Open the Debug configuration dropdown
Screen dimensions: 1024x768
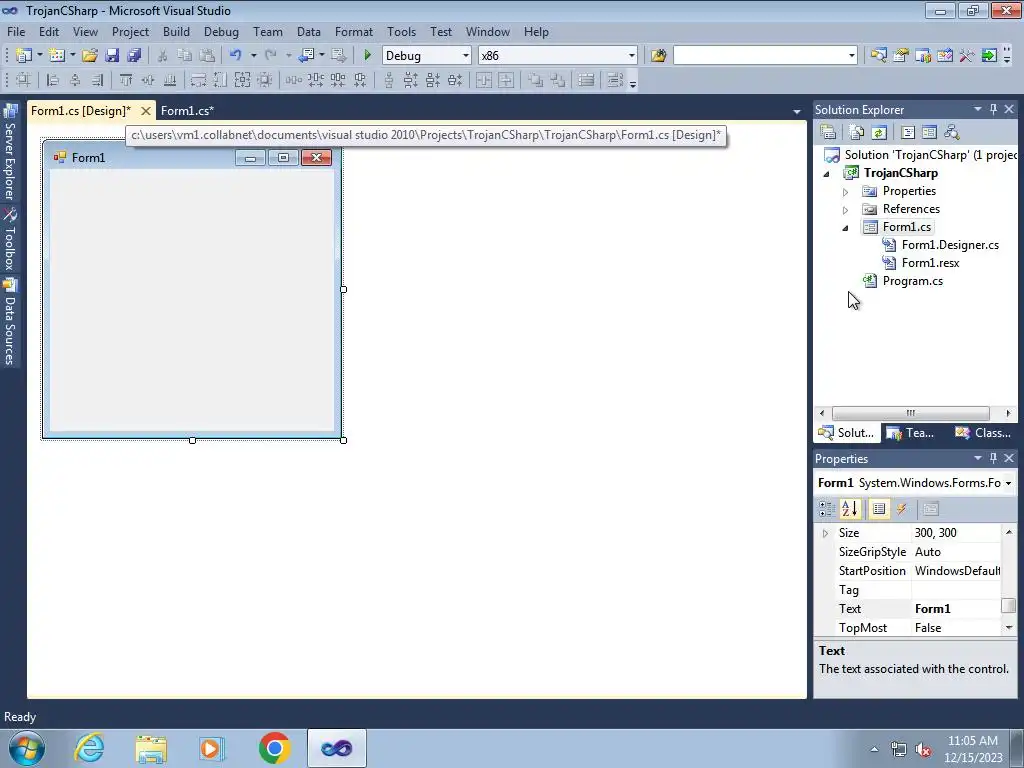coord(466,56)
